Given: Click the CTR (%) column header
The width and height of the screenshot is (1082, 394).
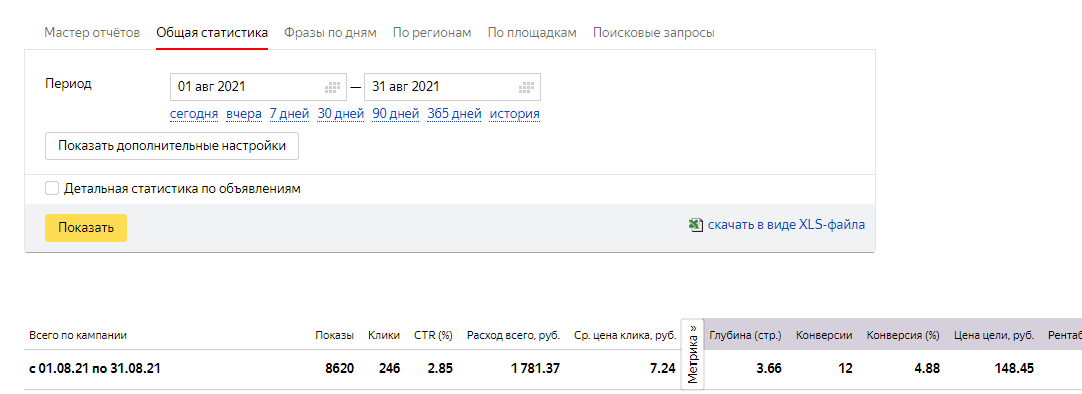Looking at the screenshot, I should click(433, 335).
